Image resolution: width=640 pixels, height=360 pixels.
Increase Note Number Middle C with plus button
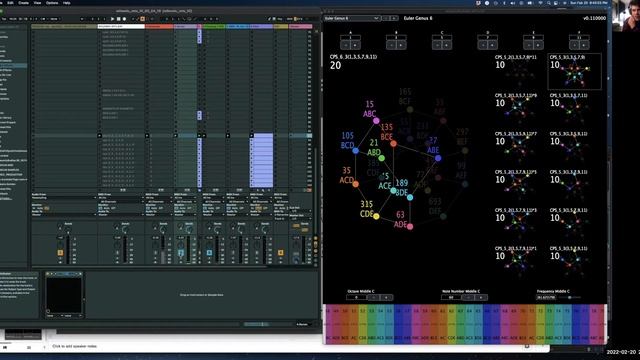click(x=481, y=298)
